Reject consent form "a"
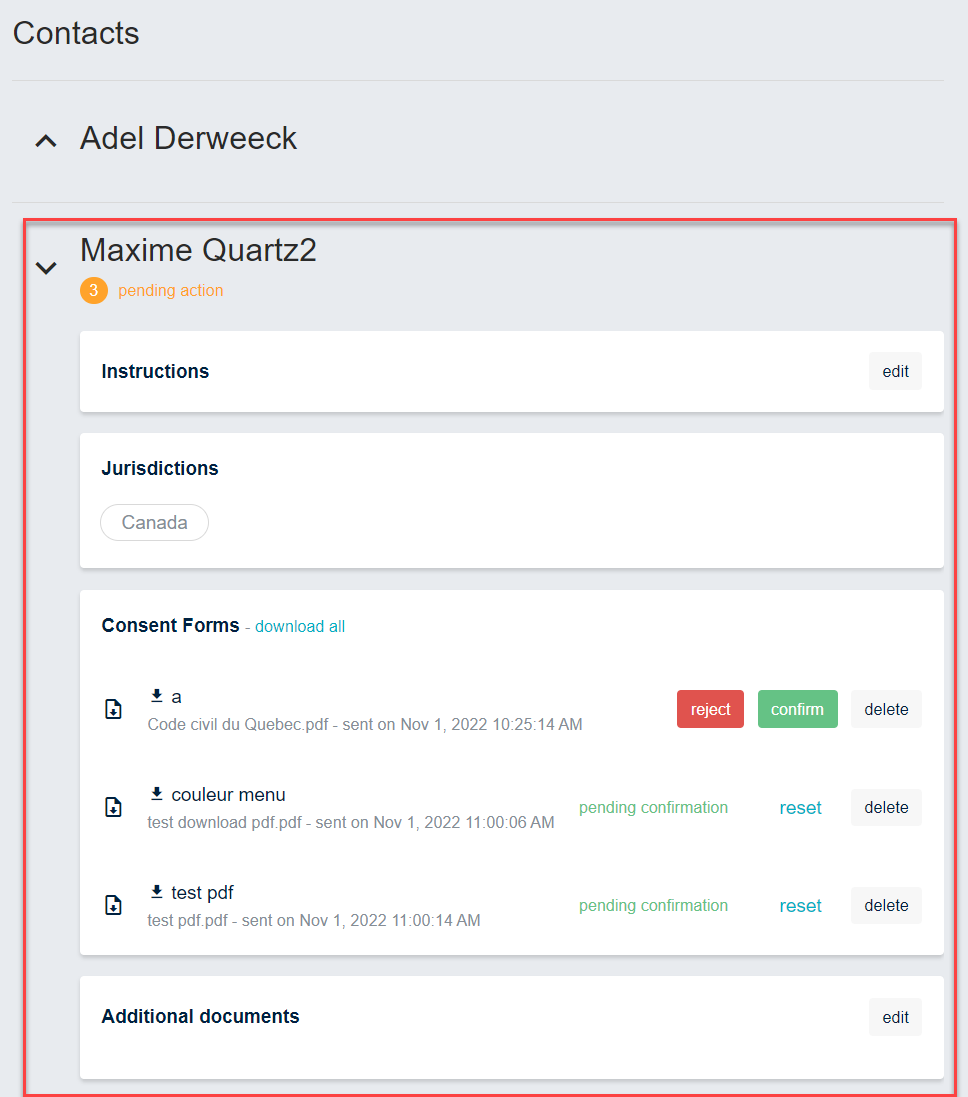 710,709
